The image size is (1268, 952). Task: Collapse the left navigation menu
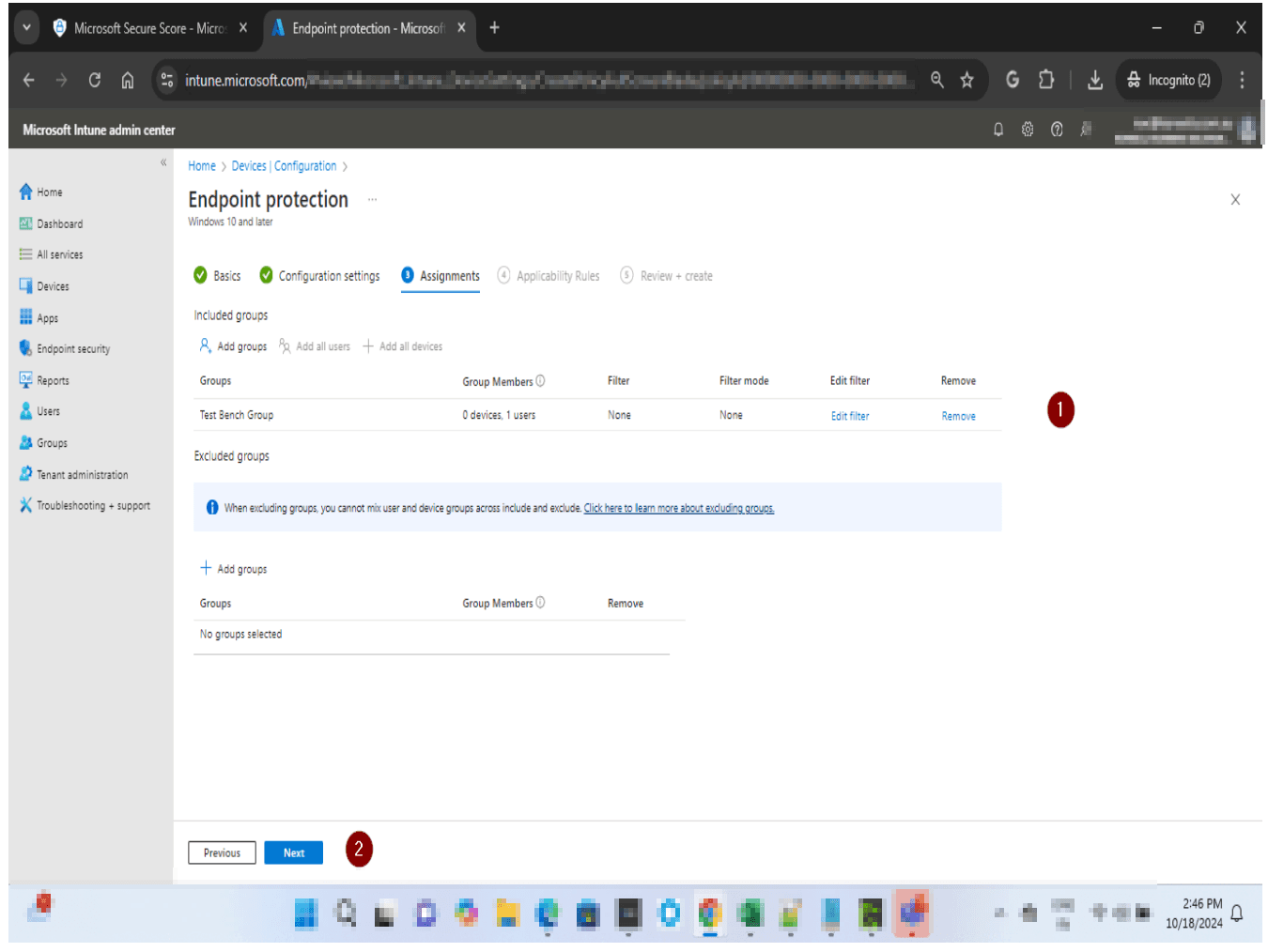(163, 162)
